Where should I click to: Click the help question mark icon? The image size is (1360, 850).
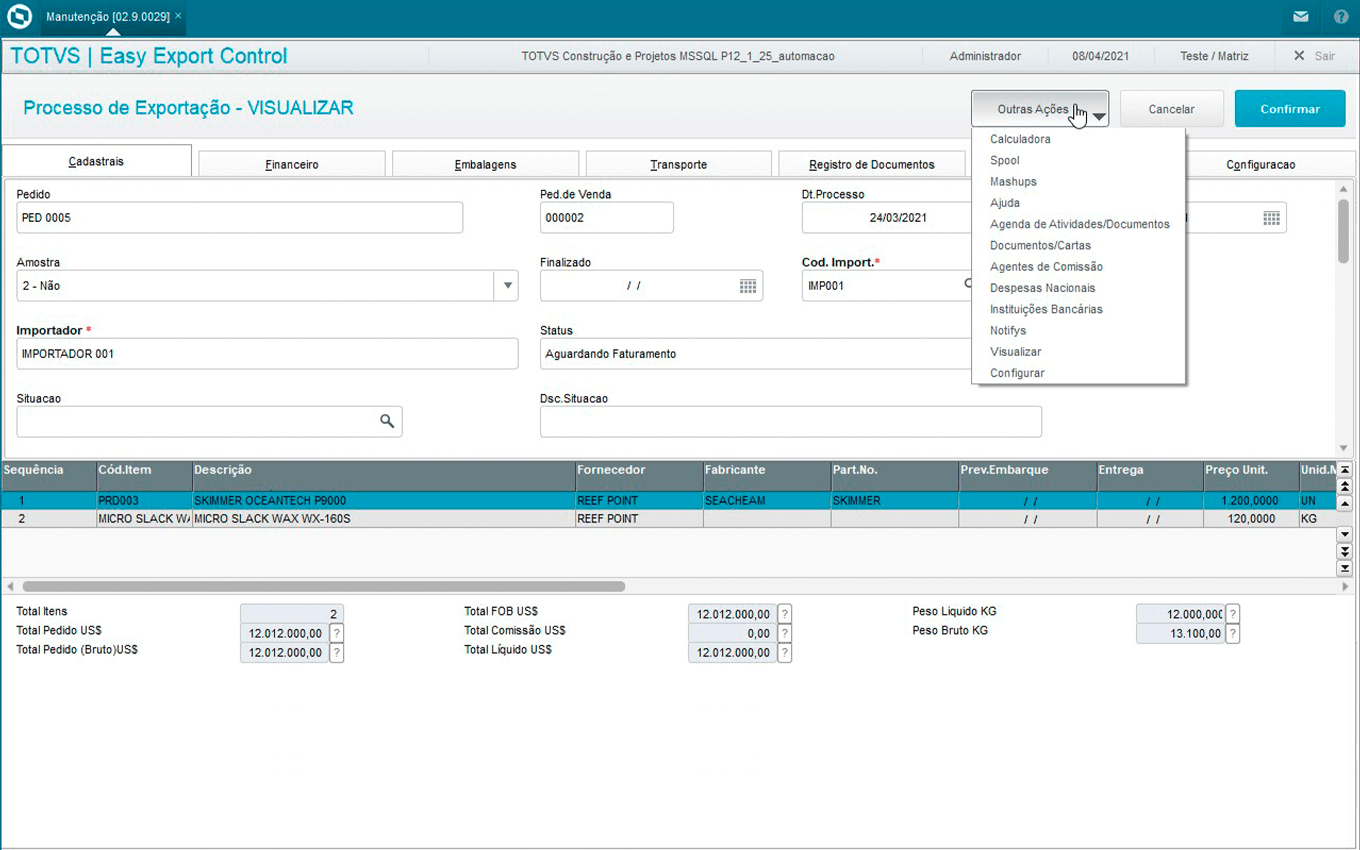1341,17
